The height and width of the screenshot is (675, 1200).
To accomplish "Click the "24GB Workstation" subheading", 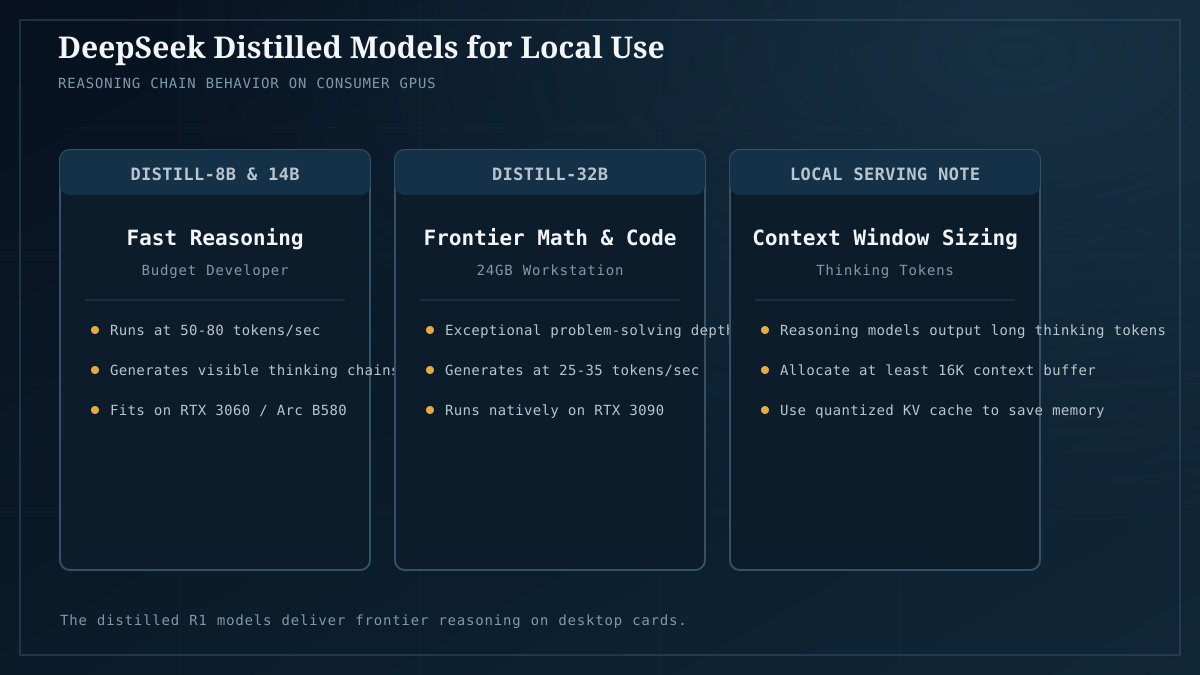I will pyautogui.click(x=550, y=270).
